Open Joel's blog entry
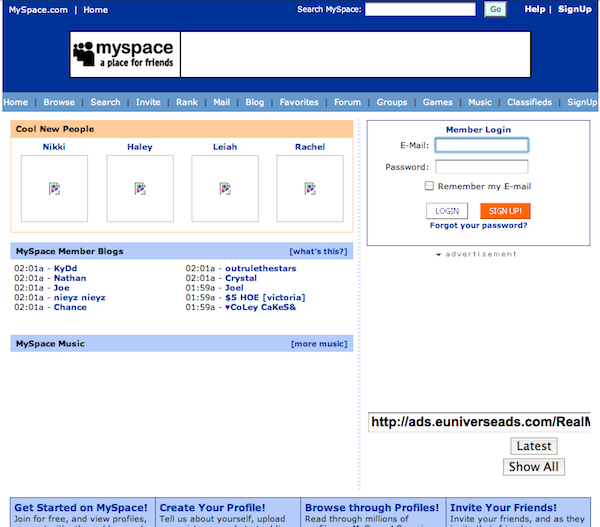The height and width of the screenshot is (527, 600). pyautogui.click(x=234, y=288)
